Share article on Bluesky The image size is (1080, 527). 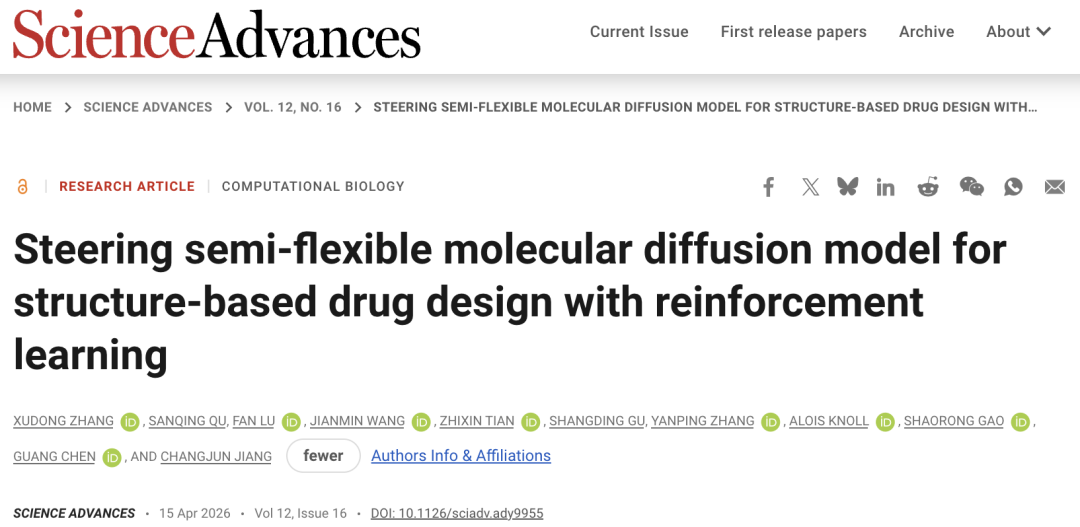[848, 187]
